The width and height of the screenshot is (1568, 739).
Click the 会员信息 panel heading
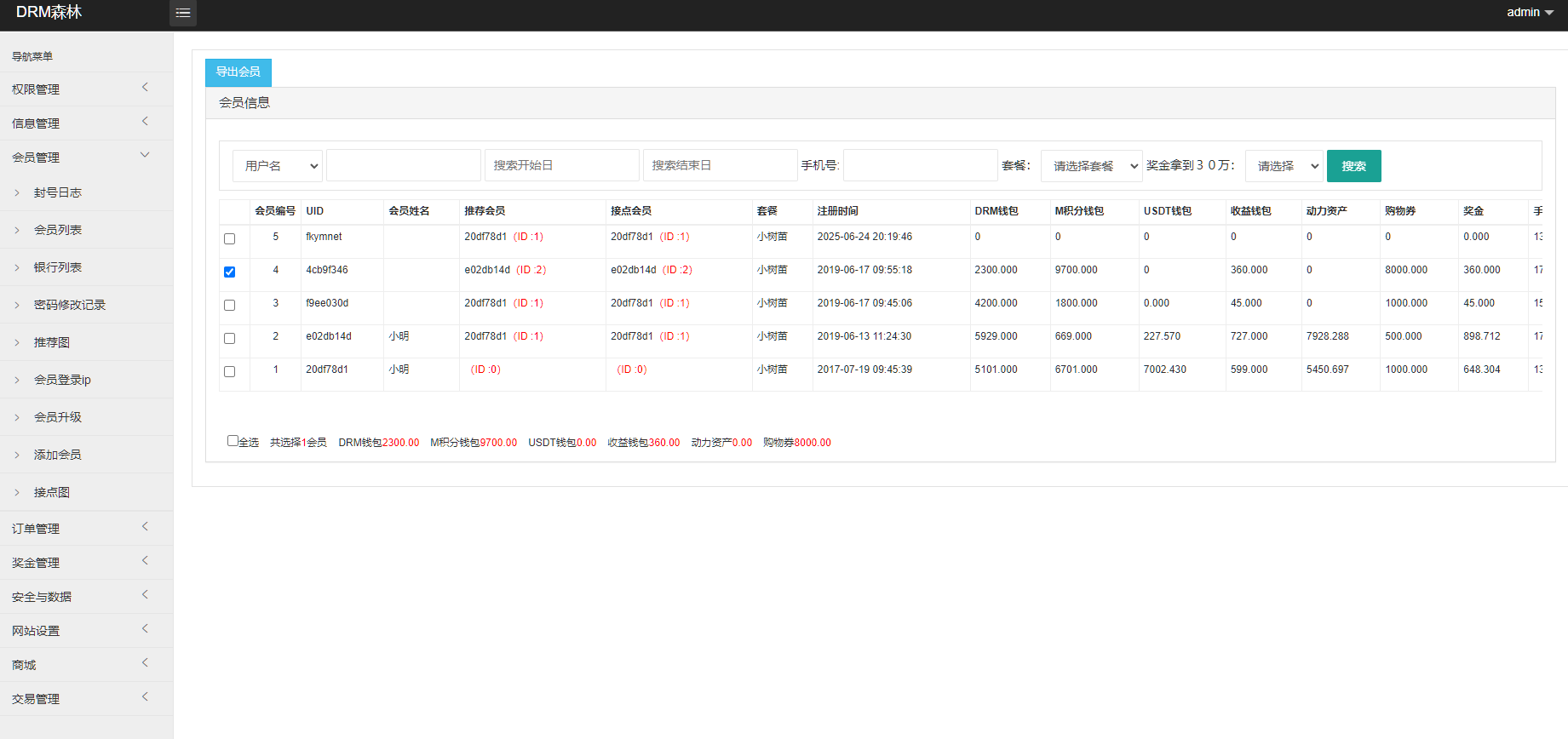244,103
